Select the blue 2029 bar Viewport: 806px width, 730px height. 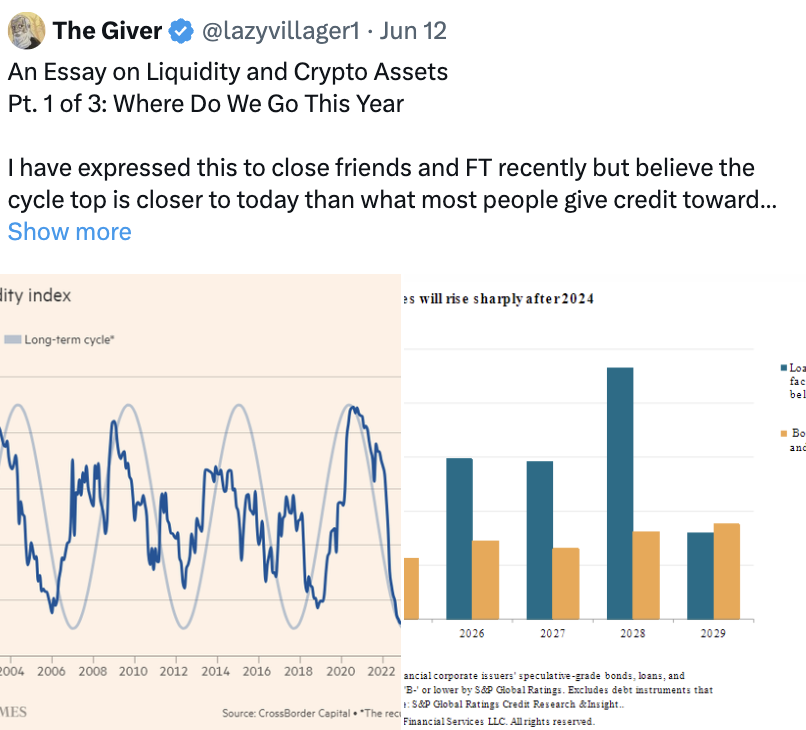coord(700,575)
